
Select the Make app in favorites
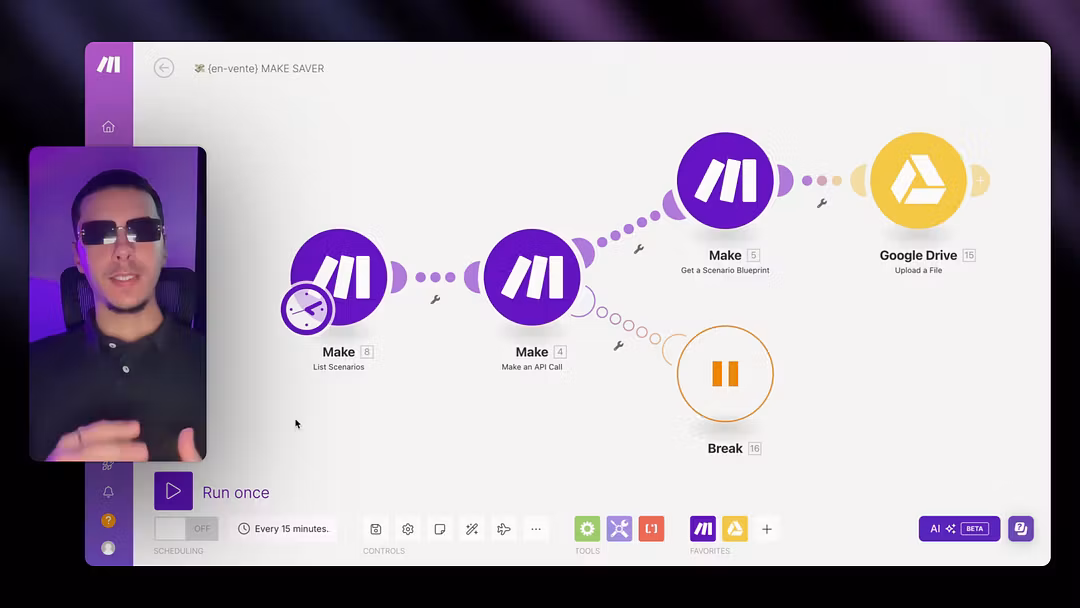coord(703,529)
